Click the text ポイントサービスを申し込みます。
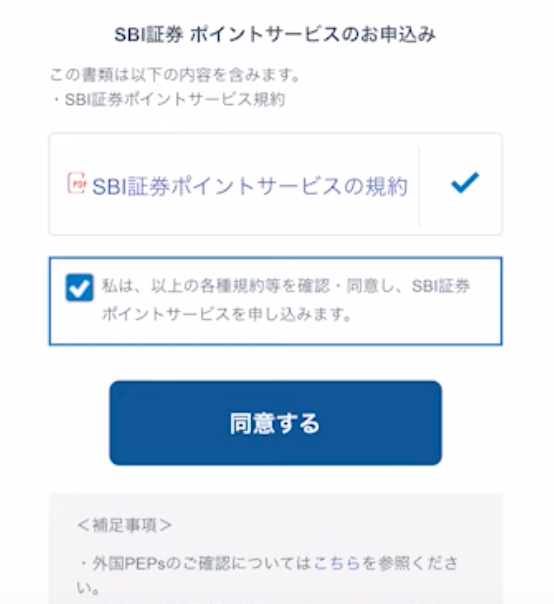Viewport: 554px width, 604px height. [x=227, y=314]
